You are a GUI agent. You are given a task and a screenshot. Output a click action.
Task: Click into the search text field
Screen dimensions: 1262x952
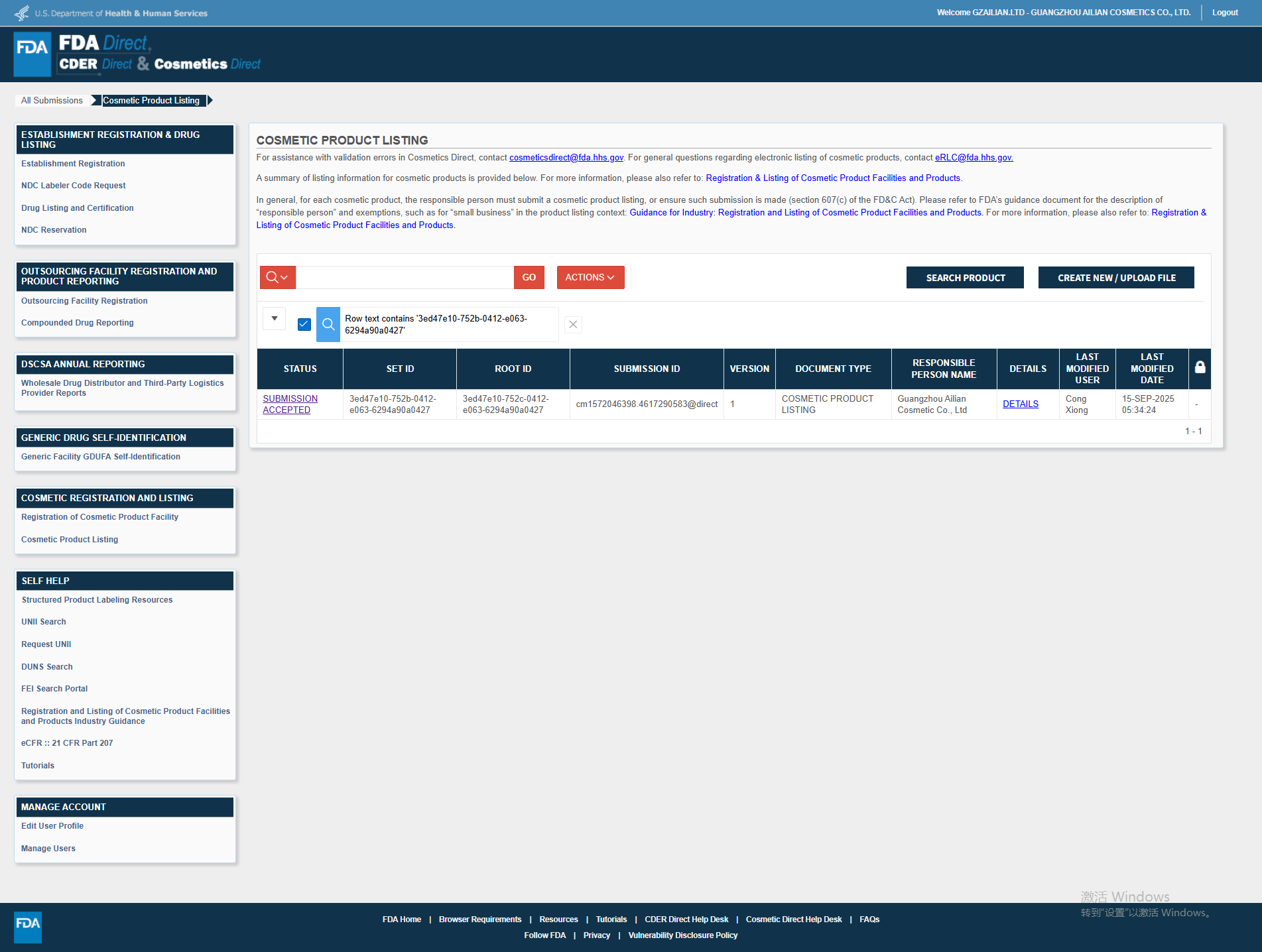(405, 277)
